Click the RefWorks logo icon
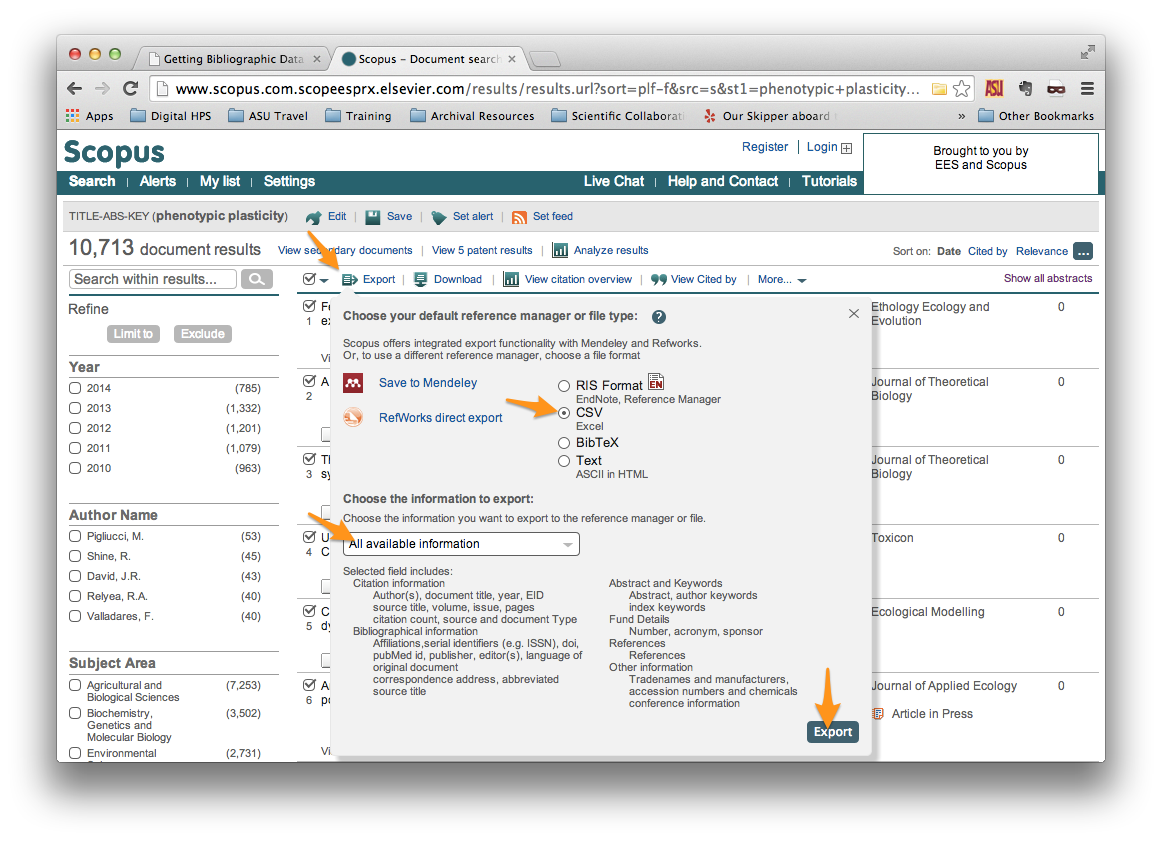This screenshot has width=1162, height=841. (x=353, y=417)
